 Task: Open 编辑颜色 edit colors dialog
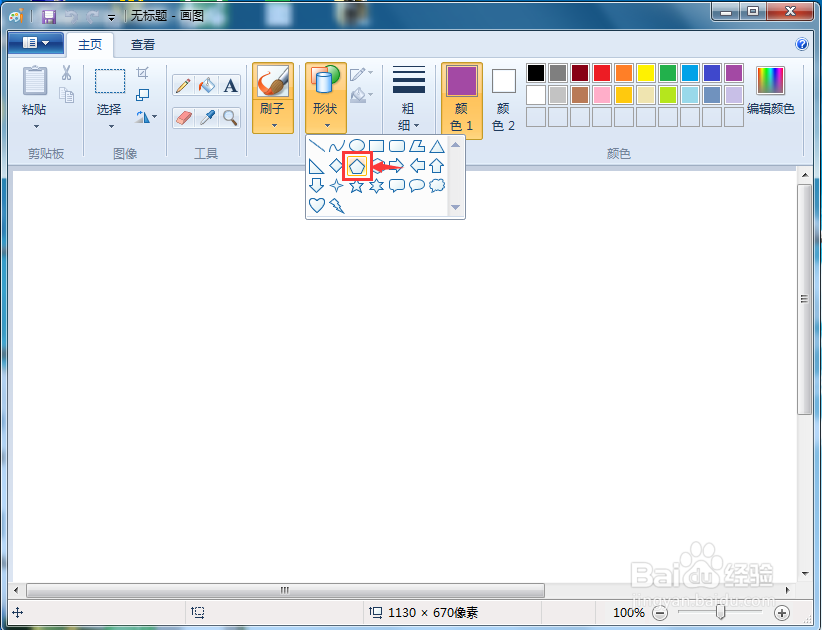tap(771, 90)
